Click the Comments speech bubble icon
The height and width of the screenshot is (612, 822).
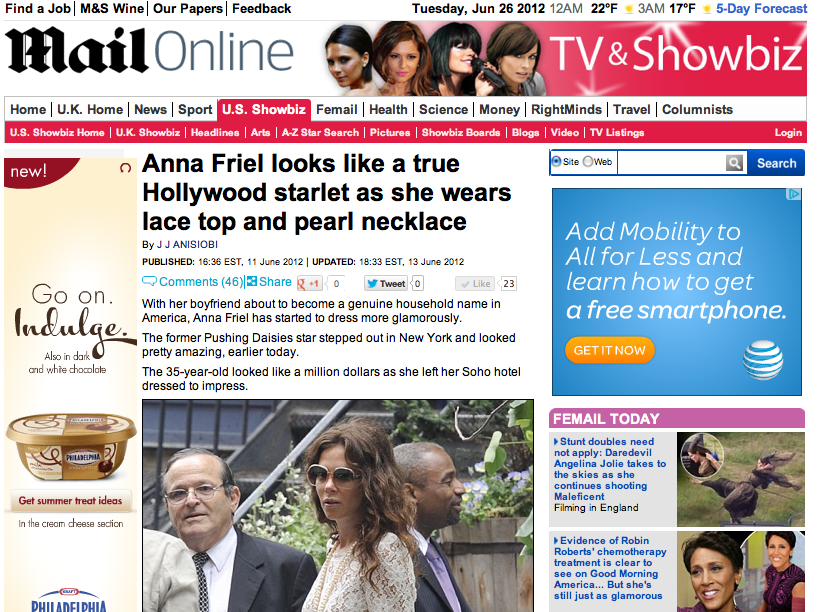[x=149, y=282]
